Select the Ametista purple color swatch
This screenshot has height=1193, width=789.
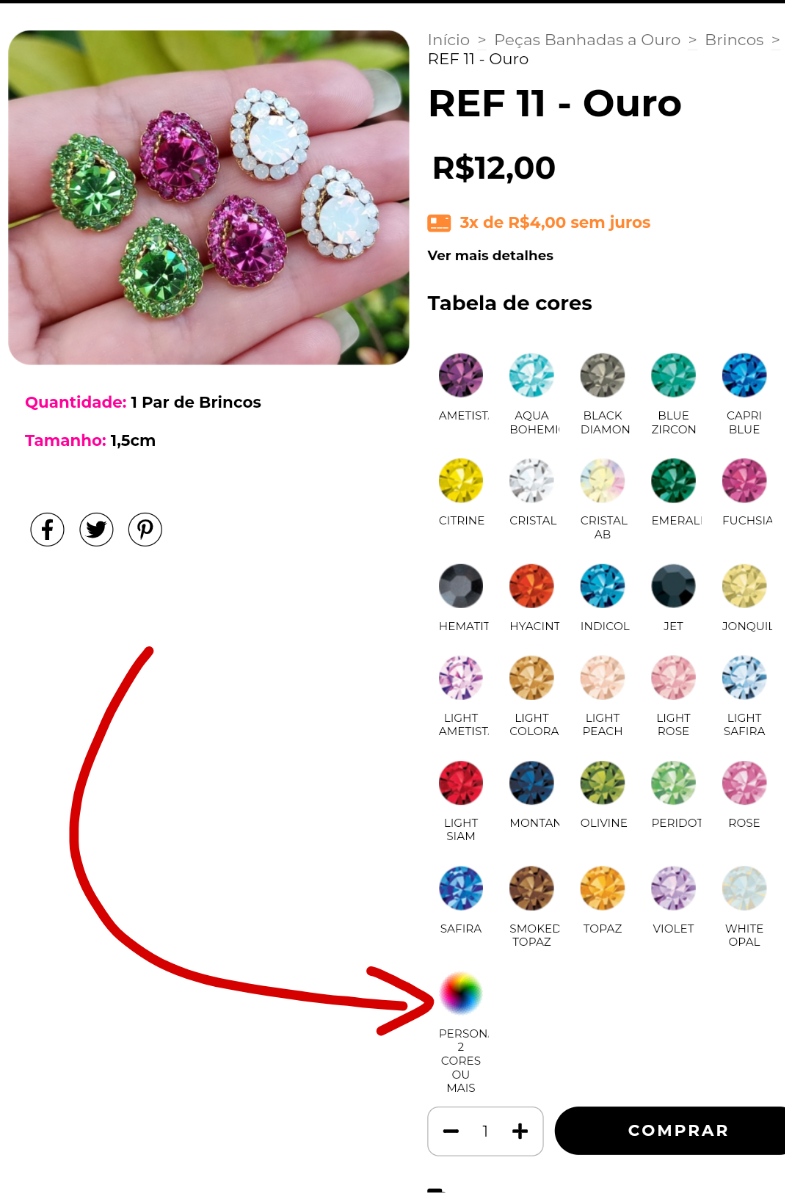[461, 375]
